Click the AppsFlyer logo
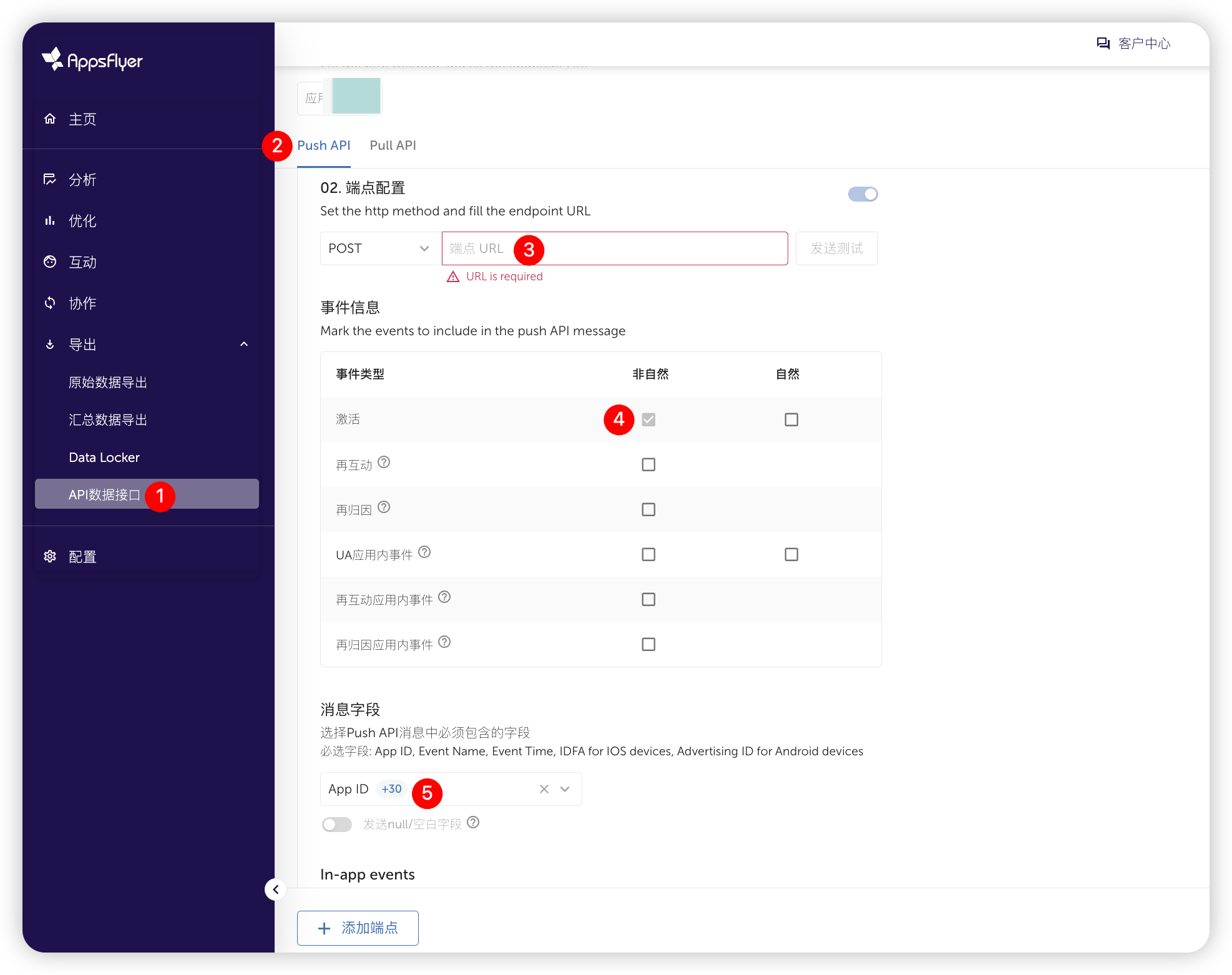This screenshot has width=1232, height=975. (92, 61)
